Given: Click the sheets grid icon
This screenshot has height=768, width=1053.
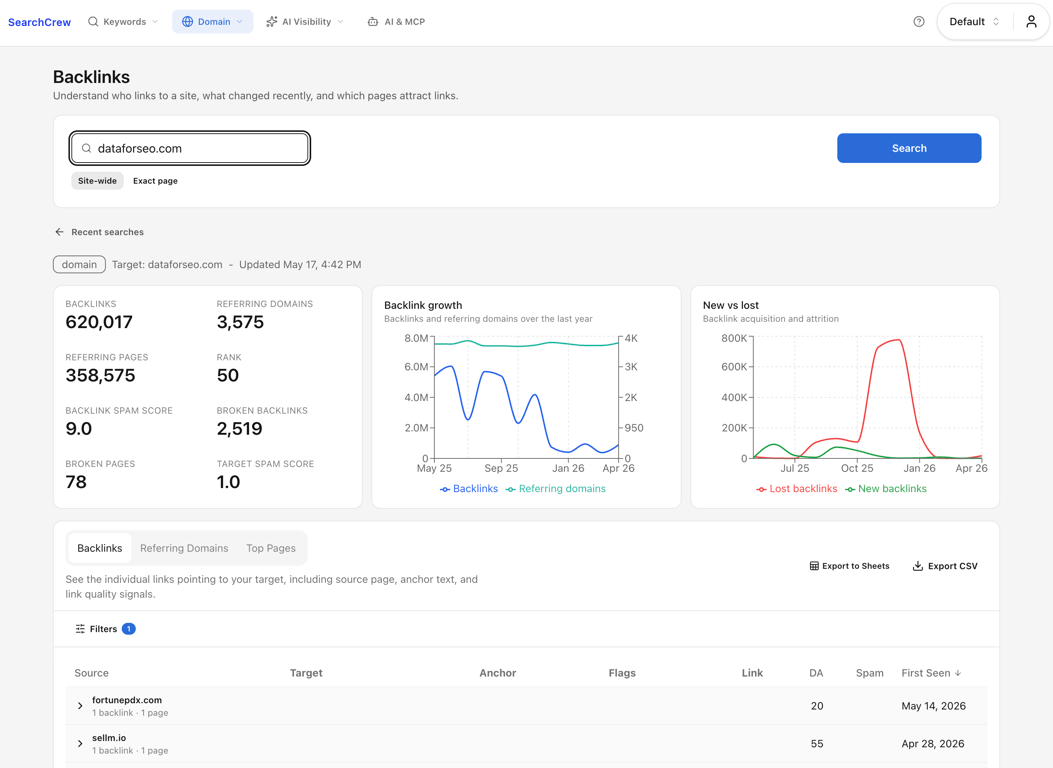Looking at the screenshot, I should point(814,566).
